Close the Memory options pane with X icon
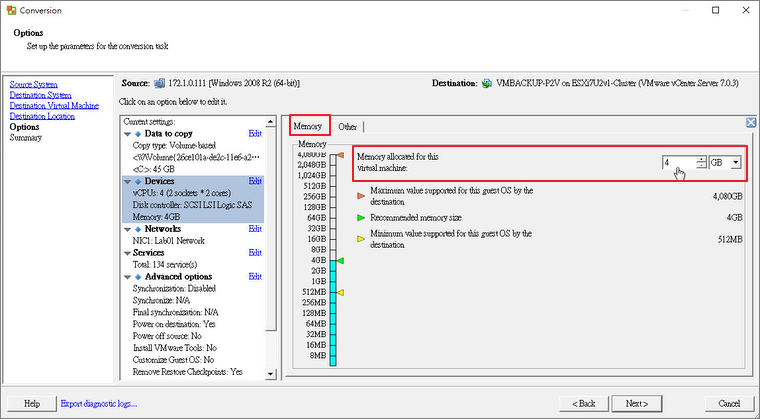The image size is (760, 419). [751, 122]
